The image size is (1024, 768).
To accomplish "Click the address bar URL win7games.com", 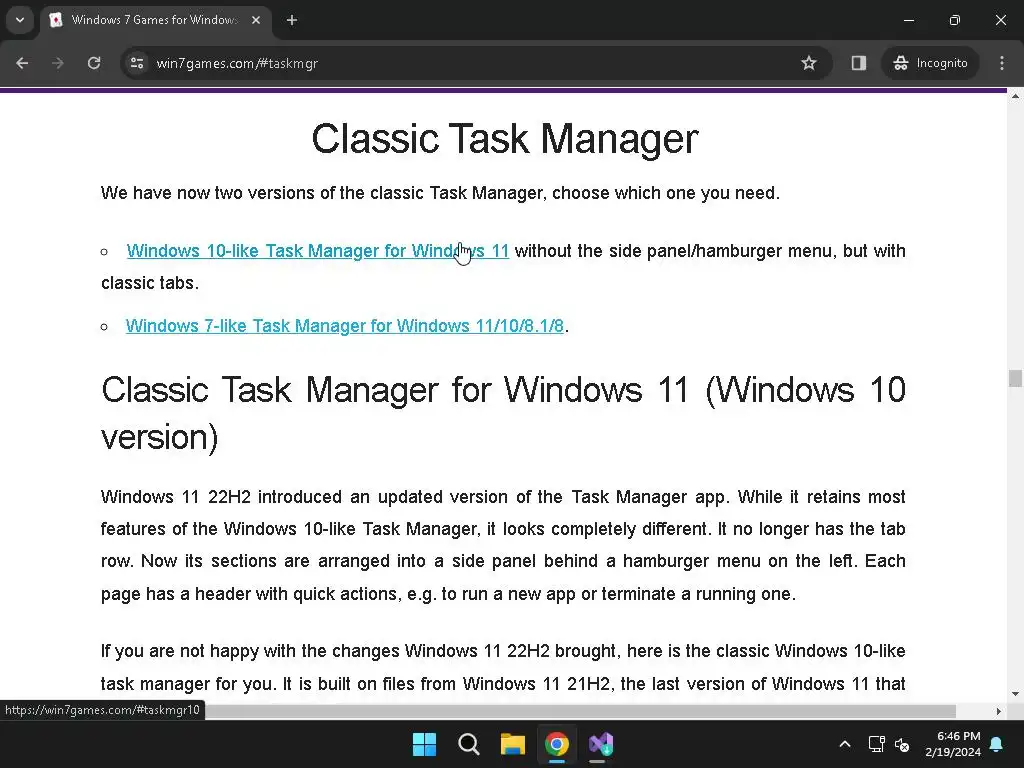I will point(237,63).
